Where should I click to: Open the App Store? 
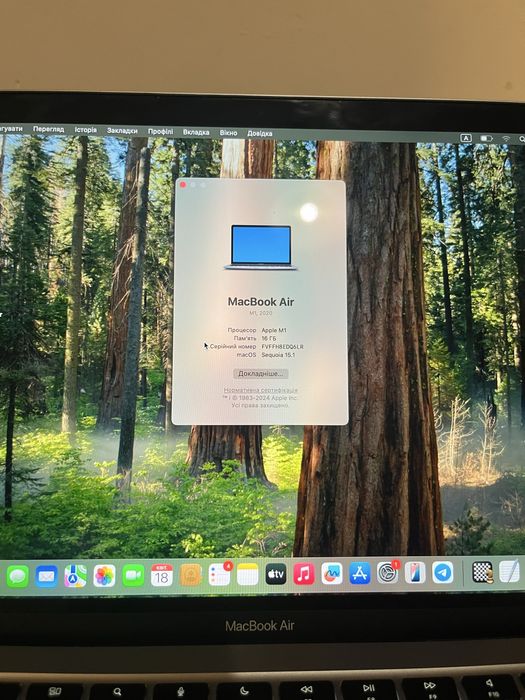[x=360, y=573]
